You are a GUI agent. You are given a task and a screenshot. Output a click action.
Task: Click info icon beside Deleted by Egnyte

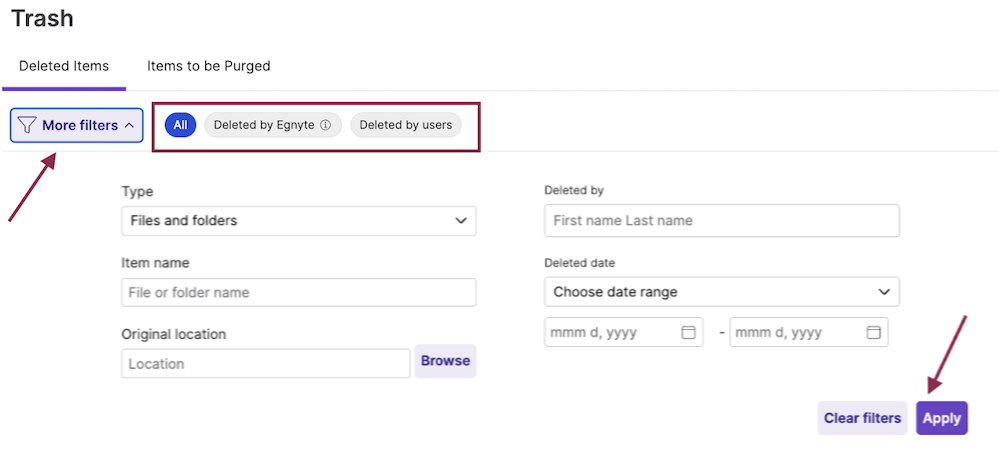pyautogui.click(x=325, y=126)
